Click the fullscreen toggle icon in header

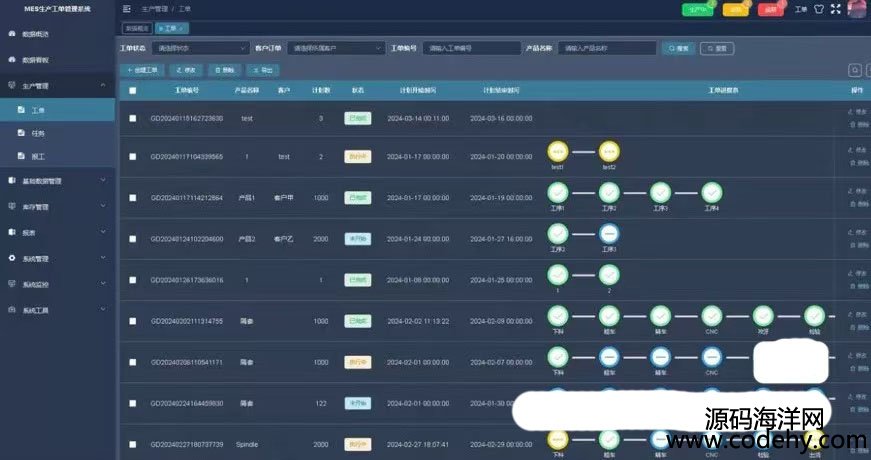point(835,9)
